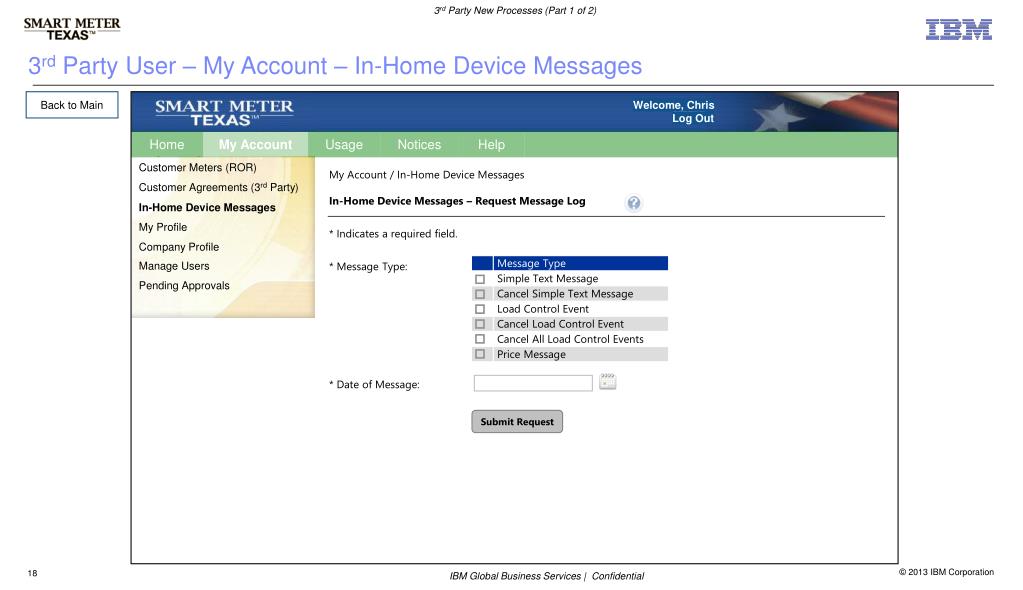Click the Cancel Load Control Event label
This screenshot has height=590, width=1023.
point(560,324)
